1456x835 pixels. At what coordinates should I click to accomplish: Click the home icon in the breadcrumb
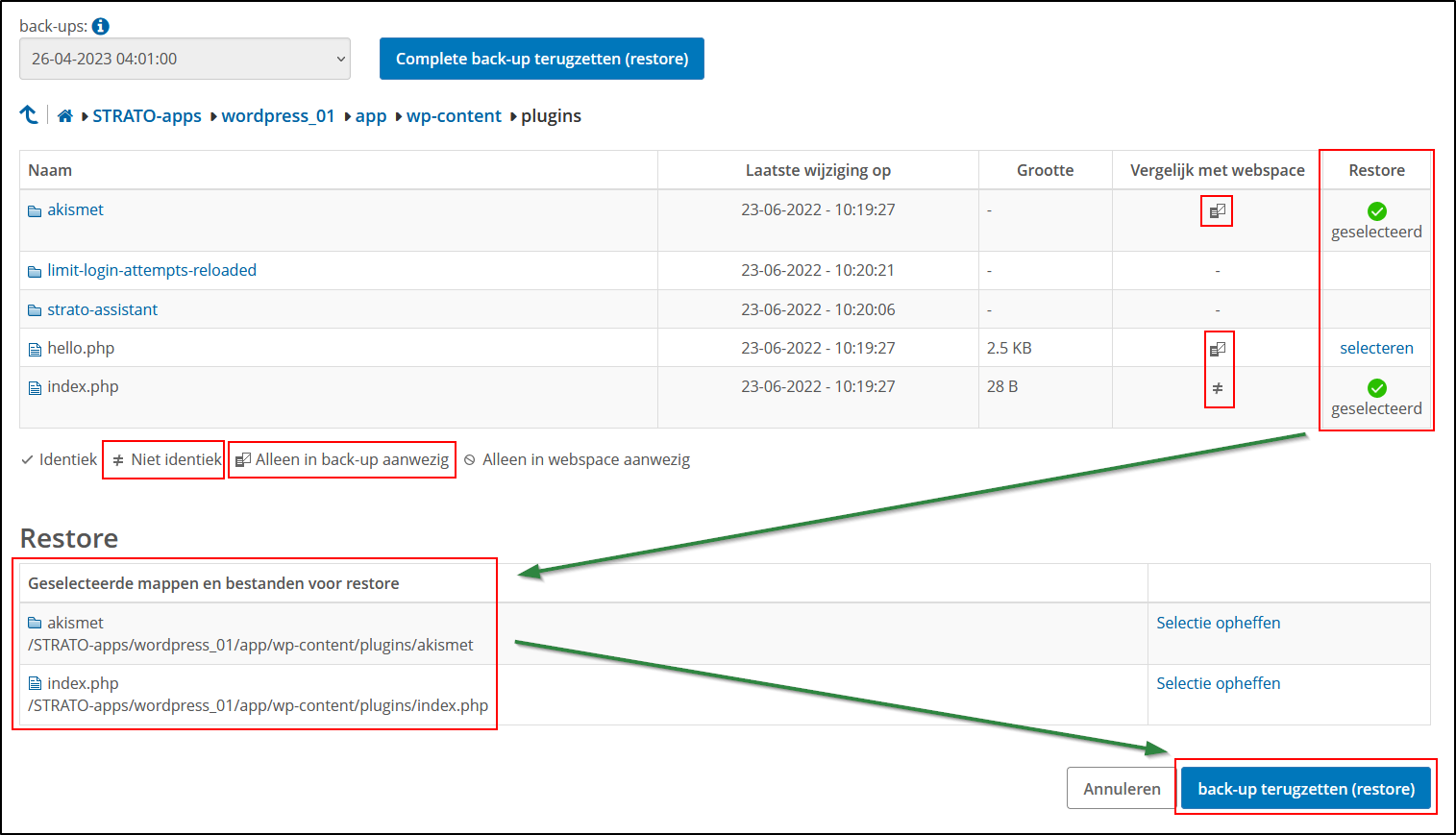pos(63,114)
